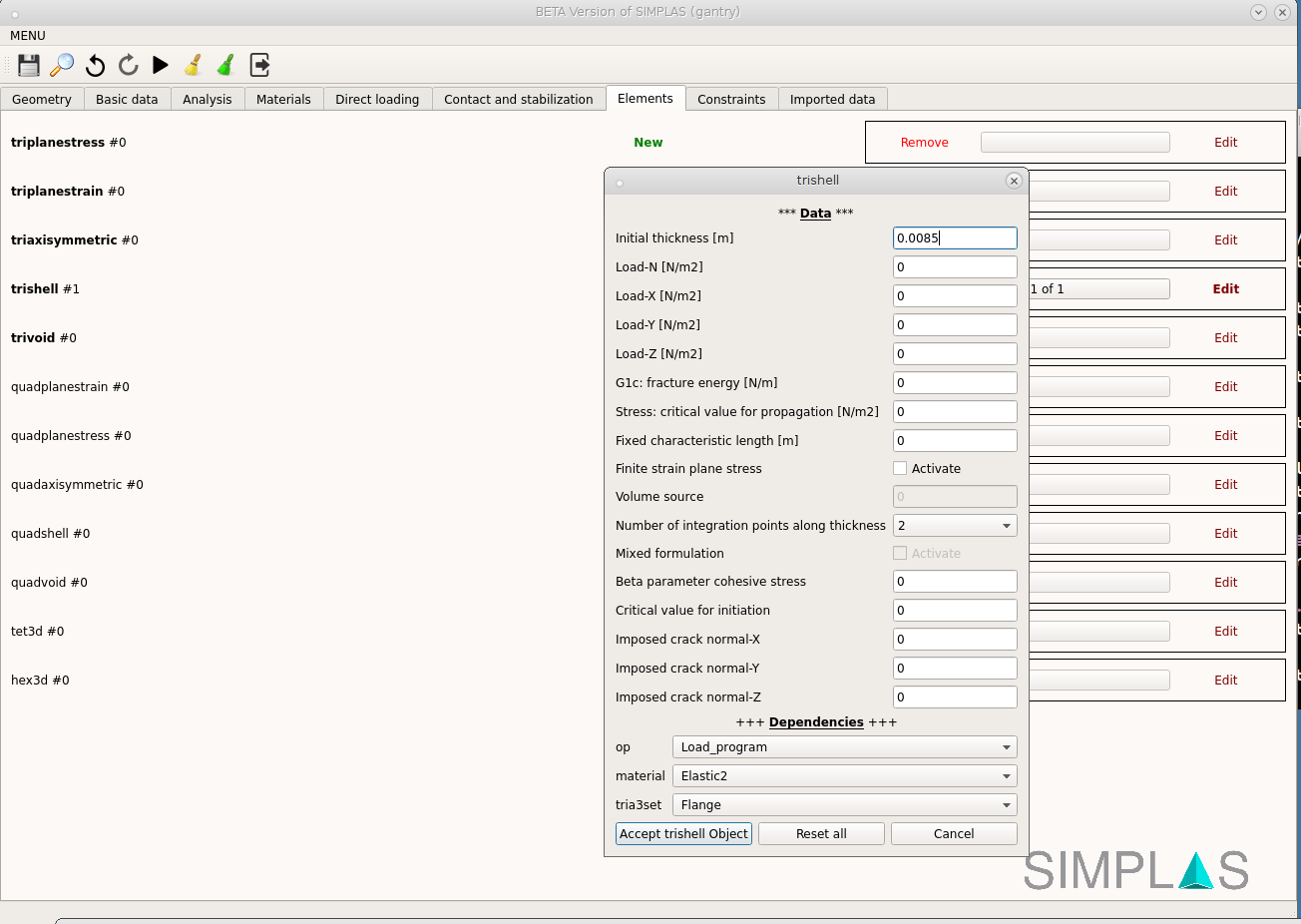This screenshot has height=924, width=1301.
Task: Switch to the Materials tab
Action: click(283, 99)
